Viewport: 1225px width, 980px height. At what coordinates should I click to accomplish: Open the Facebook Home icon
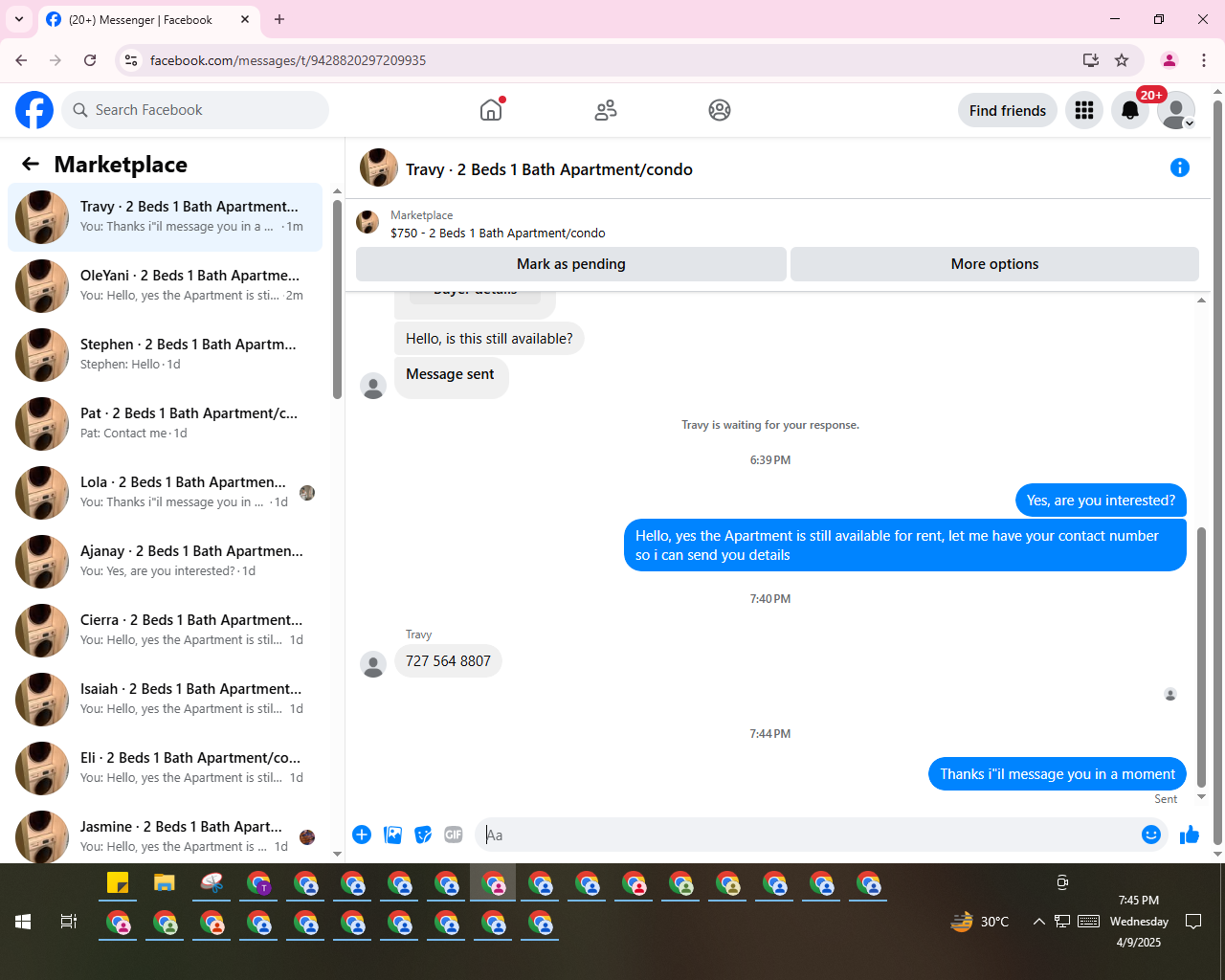[491, 110]
